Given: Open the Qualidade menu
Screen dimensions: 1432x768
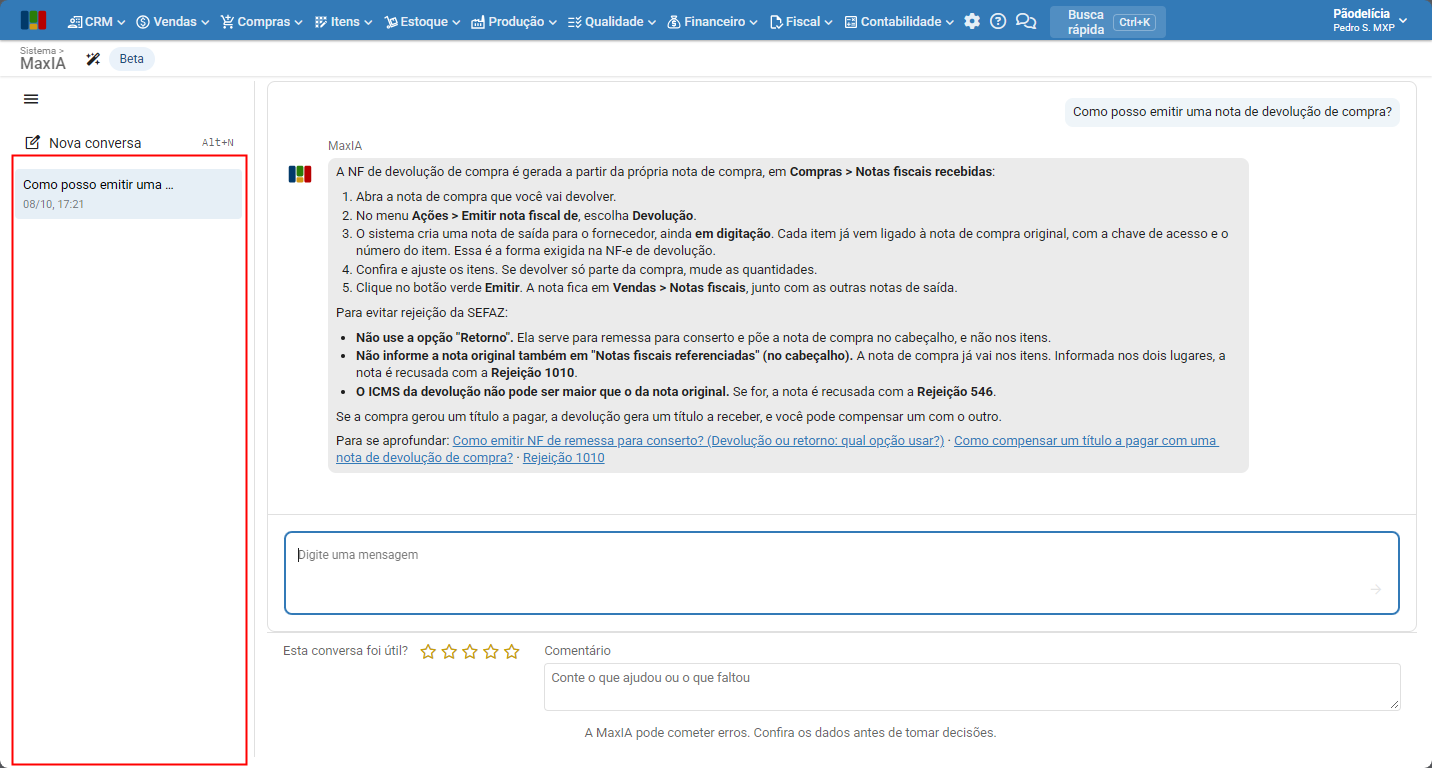Looking at the screenshot, I should click(611, 21).
